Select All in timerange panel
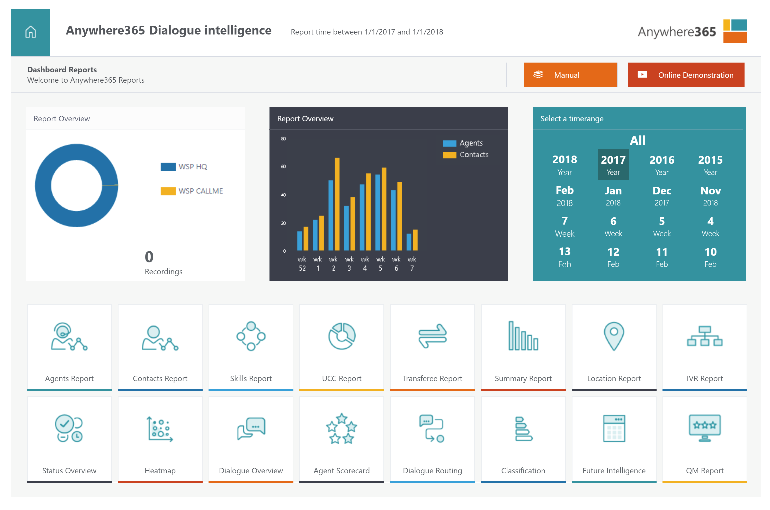The height and width of the screenshot is (510, 770). tap(638, 141)
